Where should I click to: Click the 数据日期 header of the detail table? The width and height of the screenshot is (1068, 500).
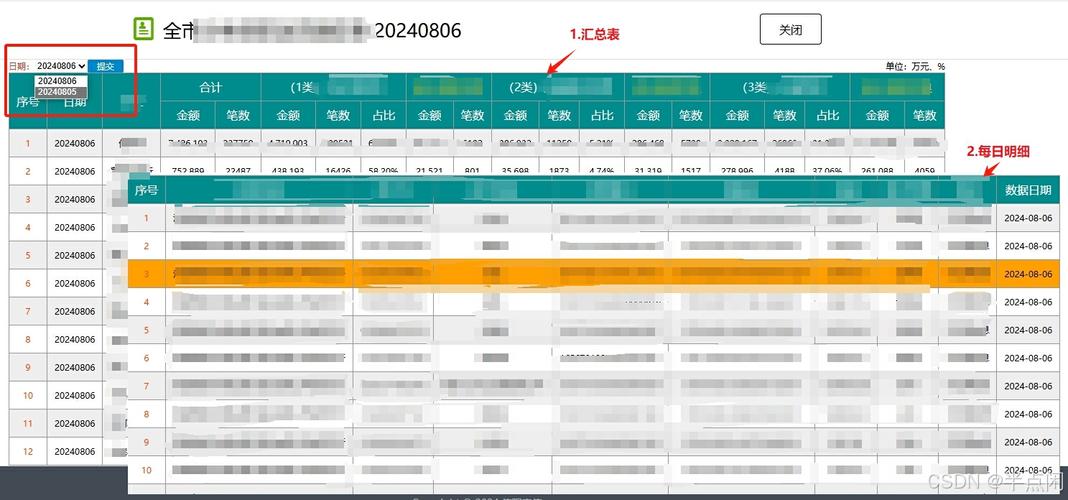1028,190
